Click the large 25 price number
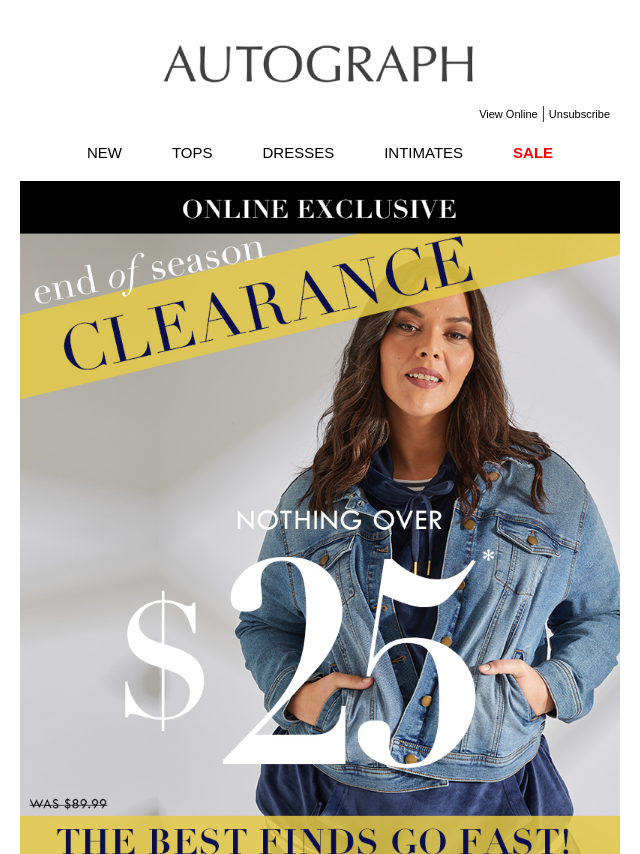Image resolution: width=640 pixels, height=854 pixels. (349, 662)
